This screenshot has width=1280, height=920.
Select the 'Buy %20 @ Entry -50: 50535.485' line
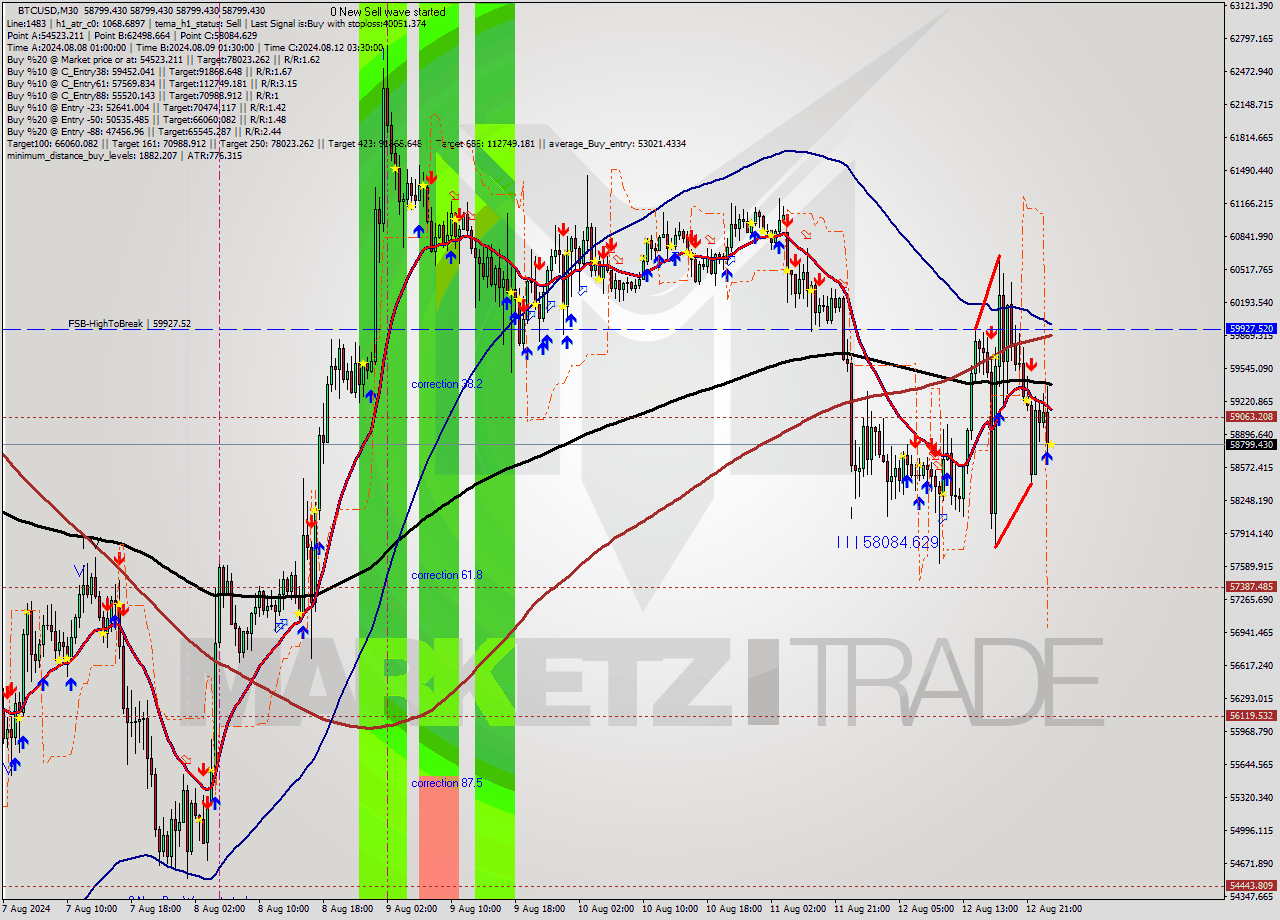tap(146, 120)
